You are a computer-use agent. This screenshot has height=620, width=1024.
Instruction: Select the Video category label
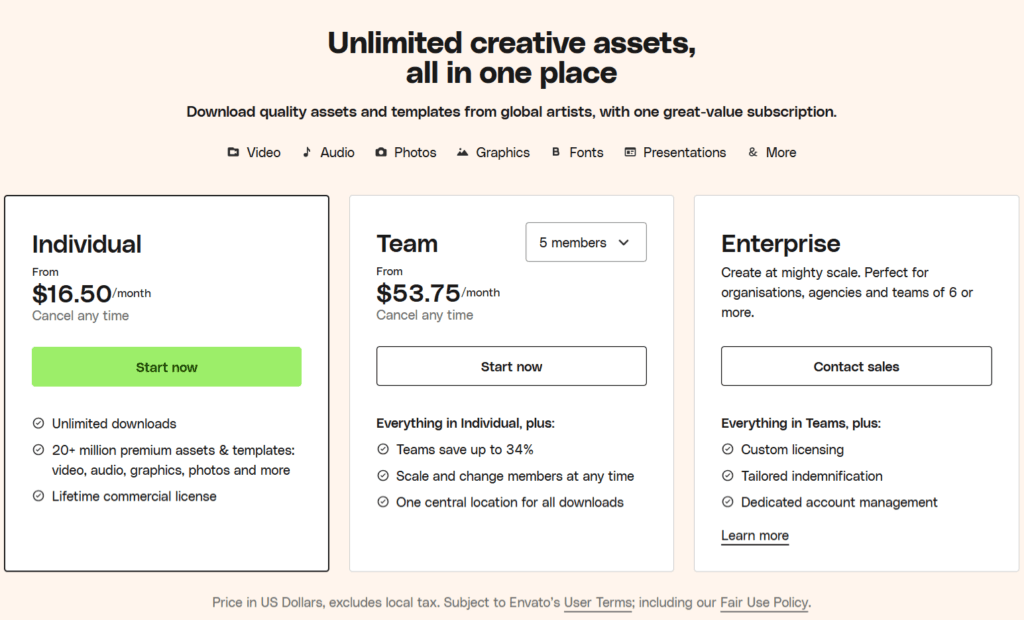click(x=263, y=152)
